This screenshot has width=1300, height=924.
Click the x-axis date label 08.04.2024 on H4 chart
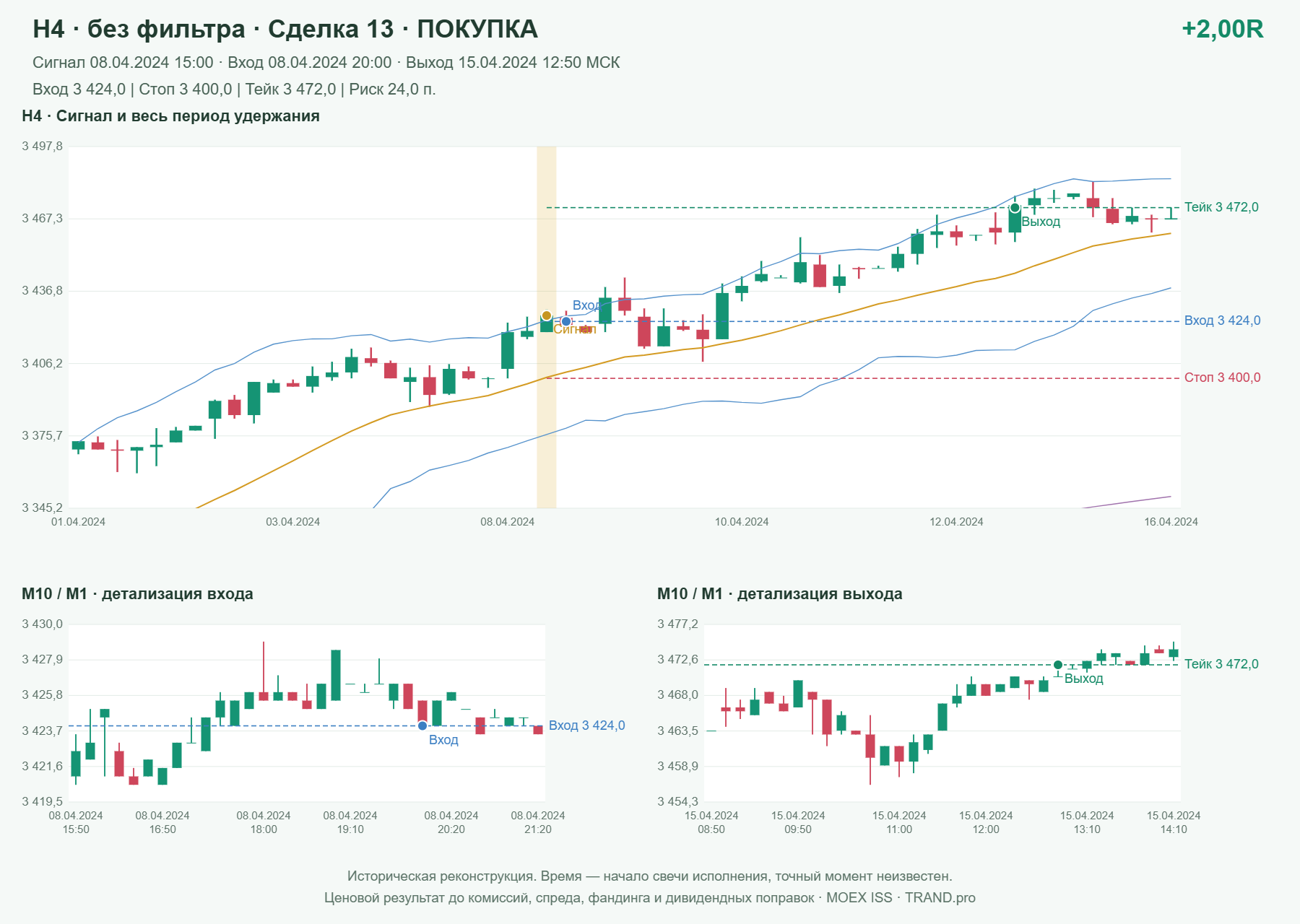click(508, 522)
